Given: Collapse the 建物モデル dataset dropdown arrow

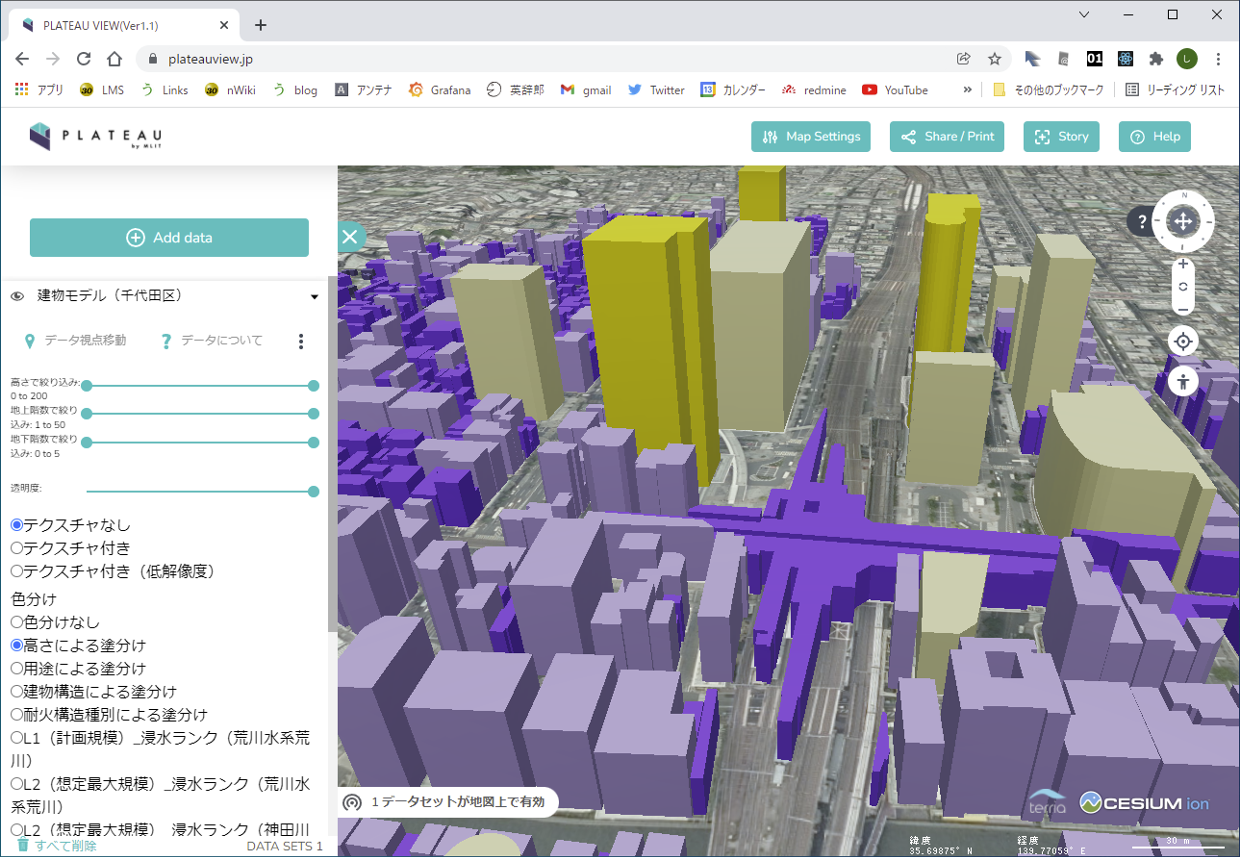Looking at the screenshot, I should pos(314,297).
